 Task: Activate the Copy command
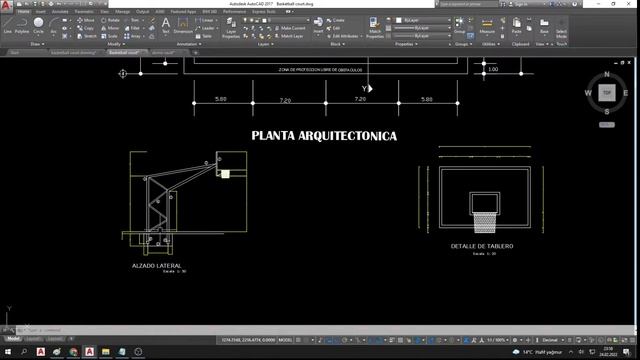pos(85,28)
